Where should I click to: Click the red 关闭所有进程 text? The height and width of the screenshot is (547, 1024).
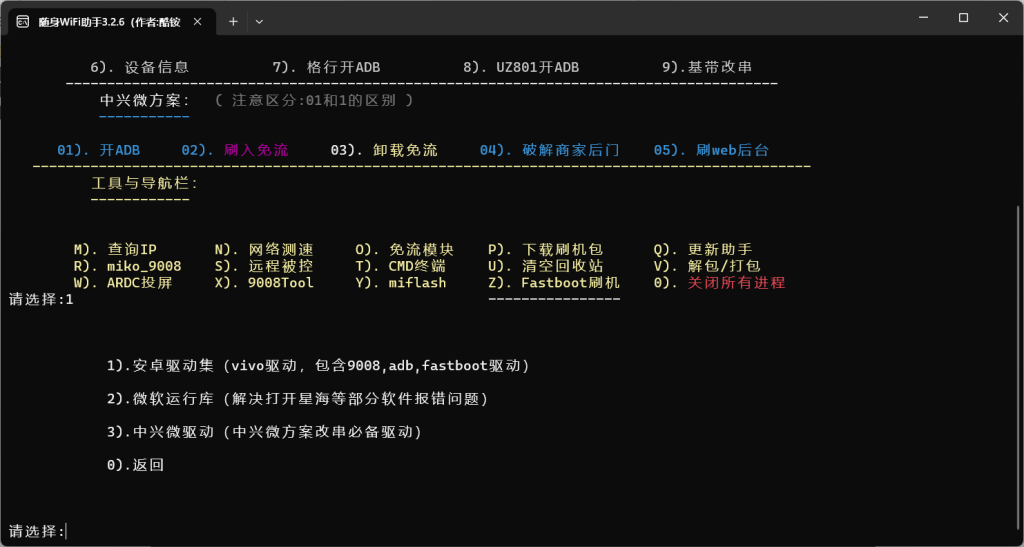pyautogui.click(x=735, y=283)
